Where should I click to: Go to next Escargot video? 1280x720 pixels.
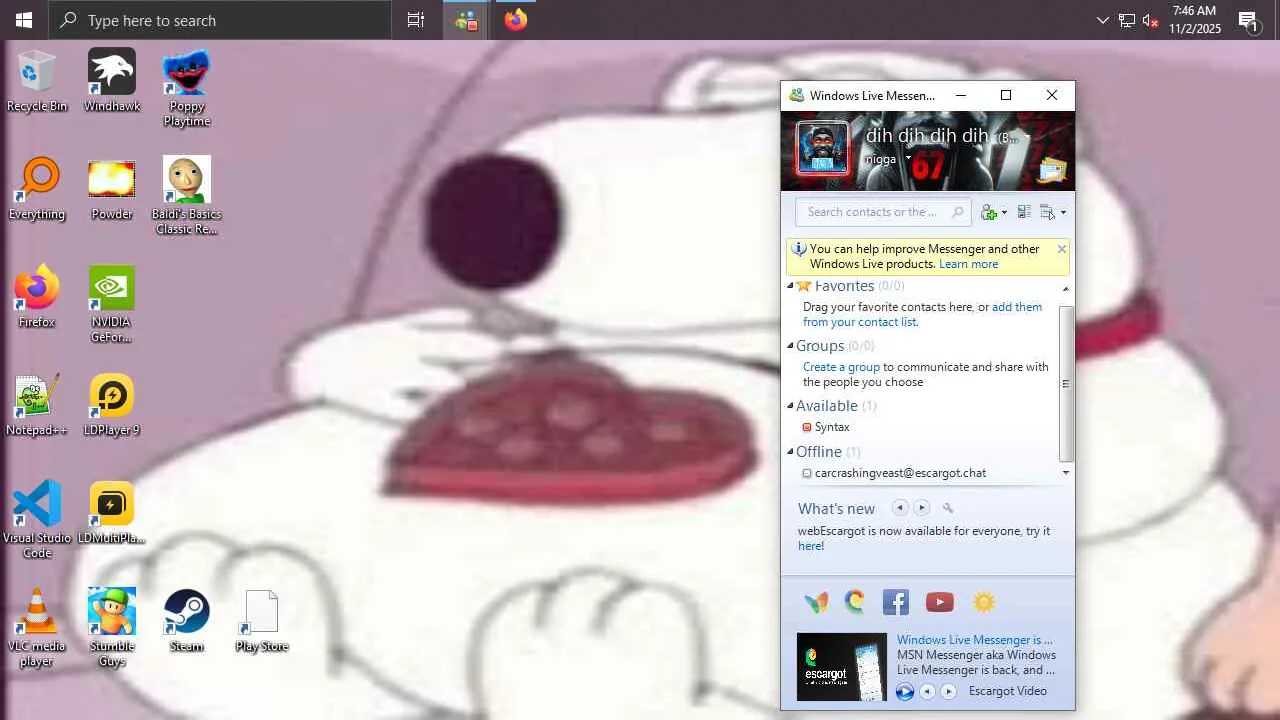[949, 691]
